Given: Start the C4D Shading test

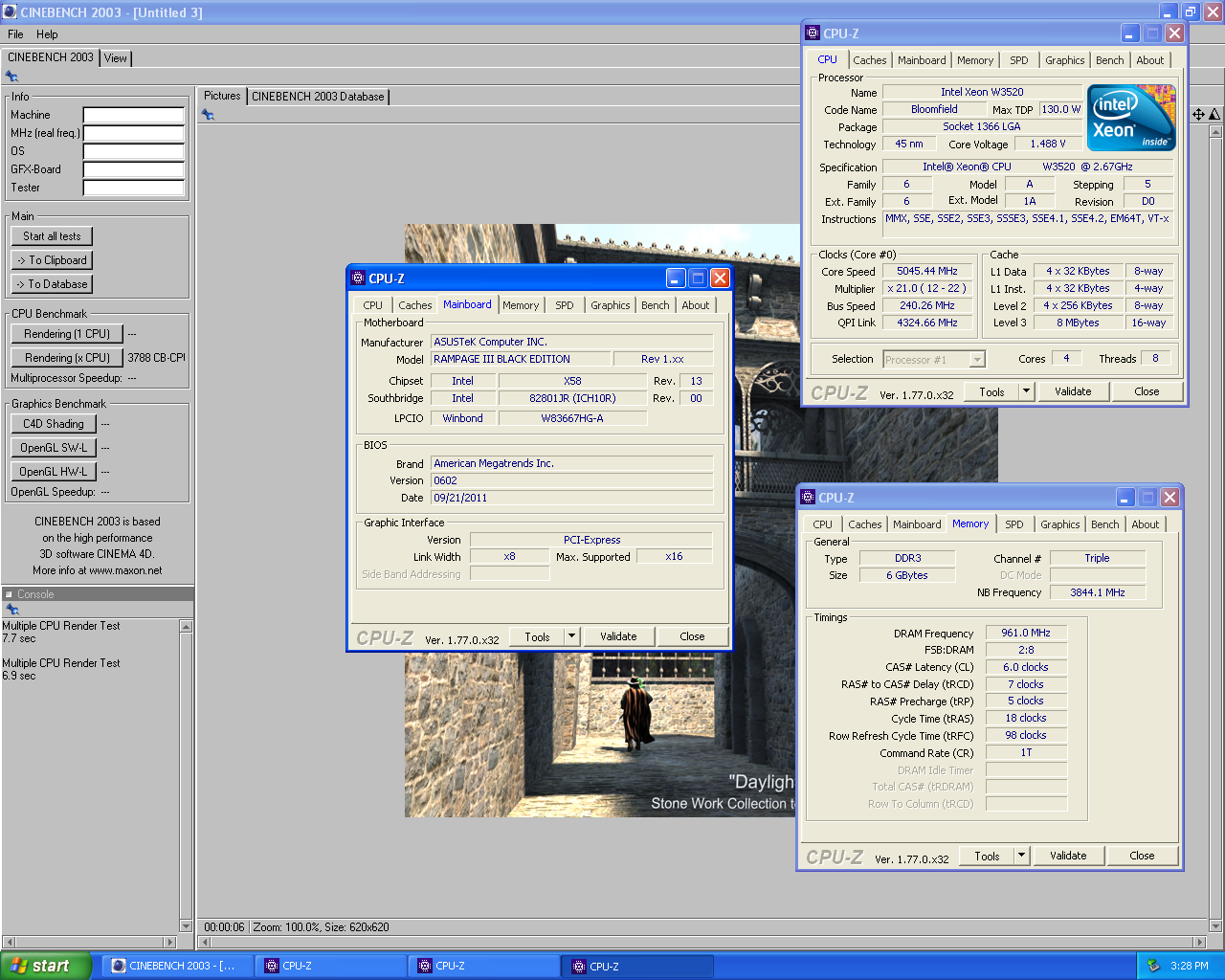Looking at the screenshot, I should tap(54, 424).
